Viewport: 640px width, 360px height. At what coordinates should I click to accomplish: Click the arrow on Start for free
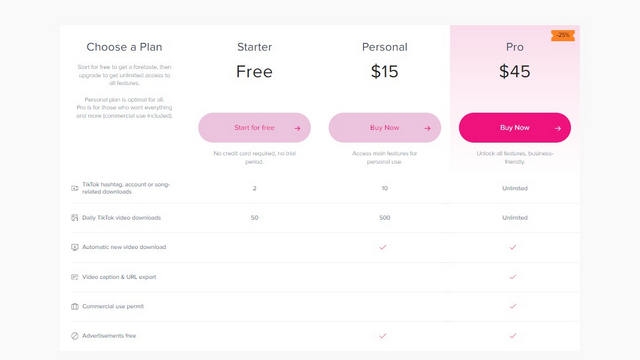[297, 128]
